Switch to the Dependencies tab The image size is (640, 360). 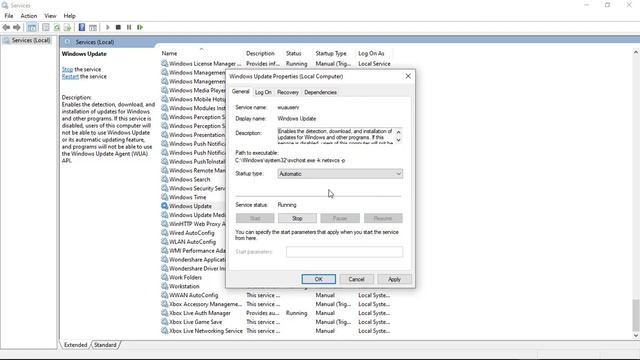(x=320, y=92)
